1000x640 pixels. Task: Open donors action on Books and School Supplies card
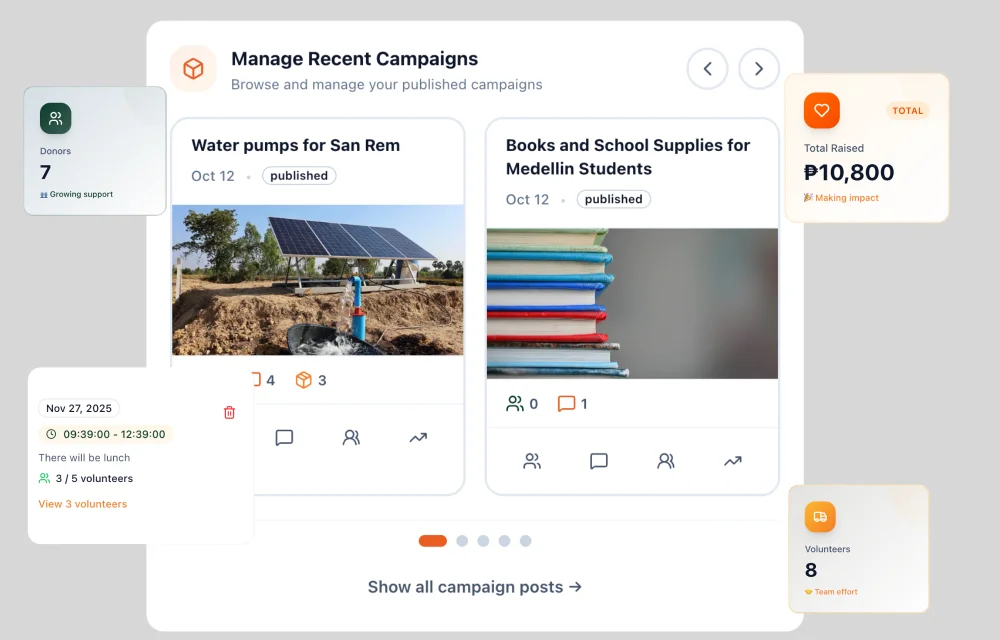coord(532,461)
